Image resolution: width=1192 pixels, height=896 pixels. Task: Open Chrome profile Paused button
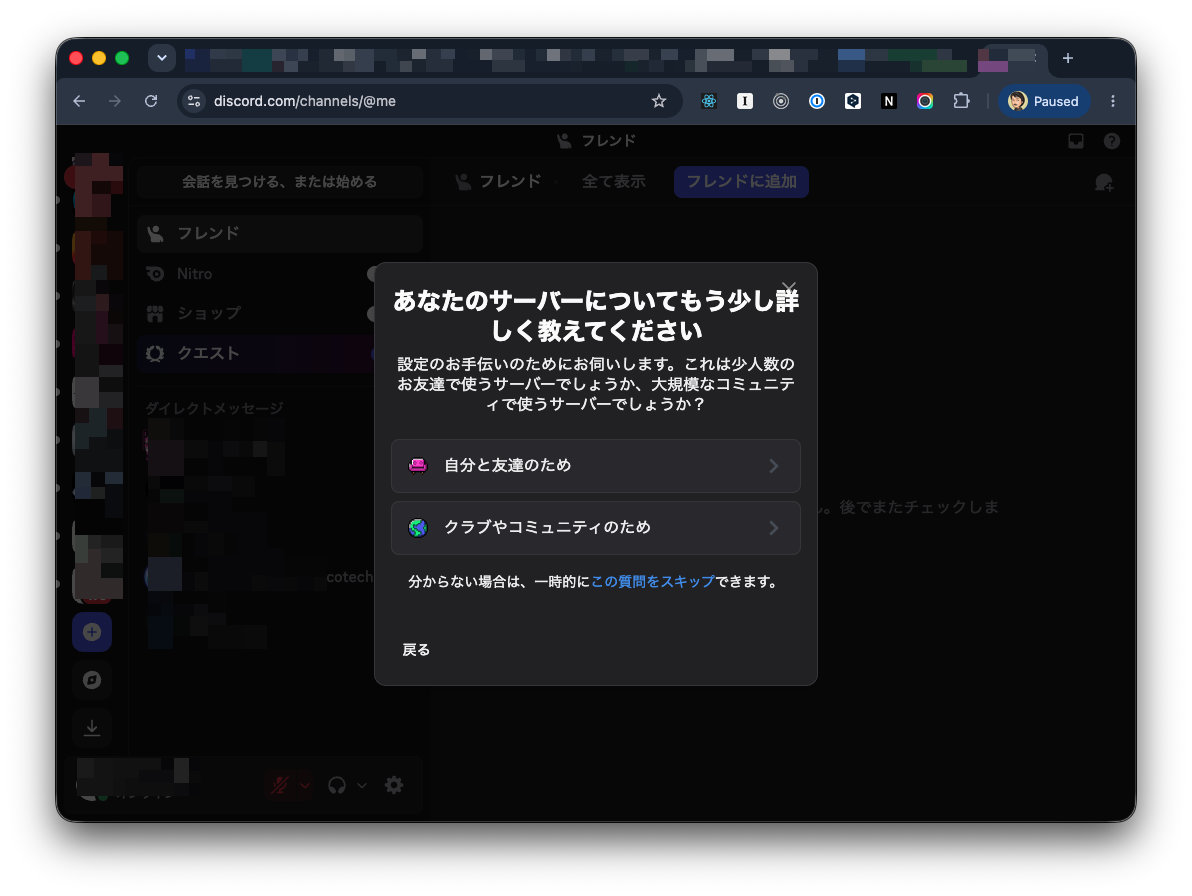(1044, 101)
